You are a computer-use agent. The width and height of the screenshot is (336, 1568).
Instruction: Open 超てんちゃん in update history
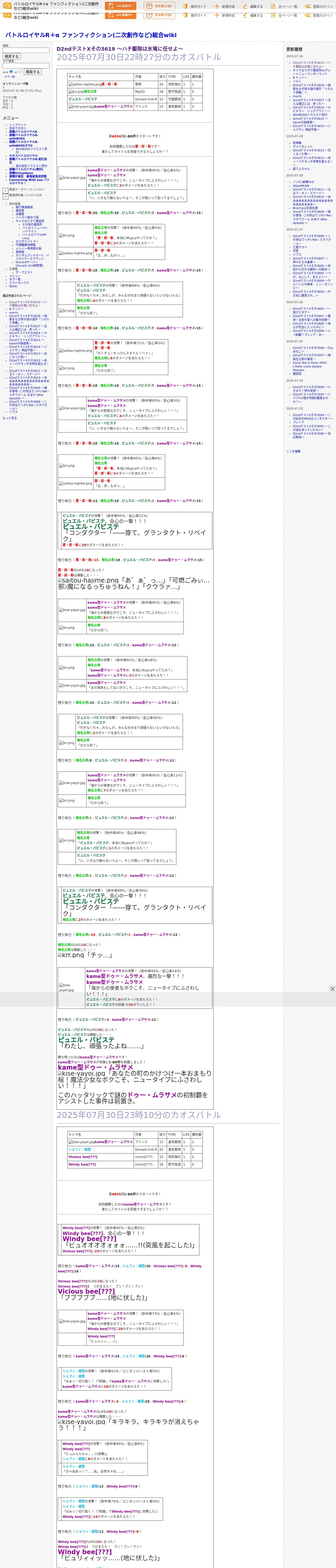click(301, 169)
